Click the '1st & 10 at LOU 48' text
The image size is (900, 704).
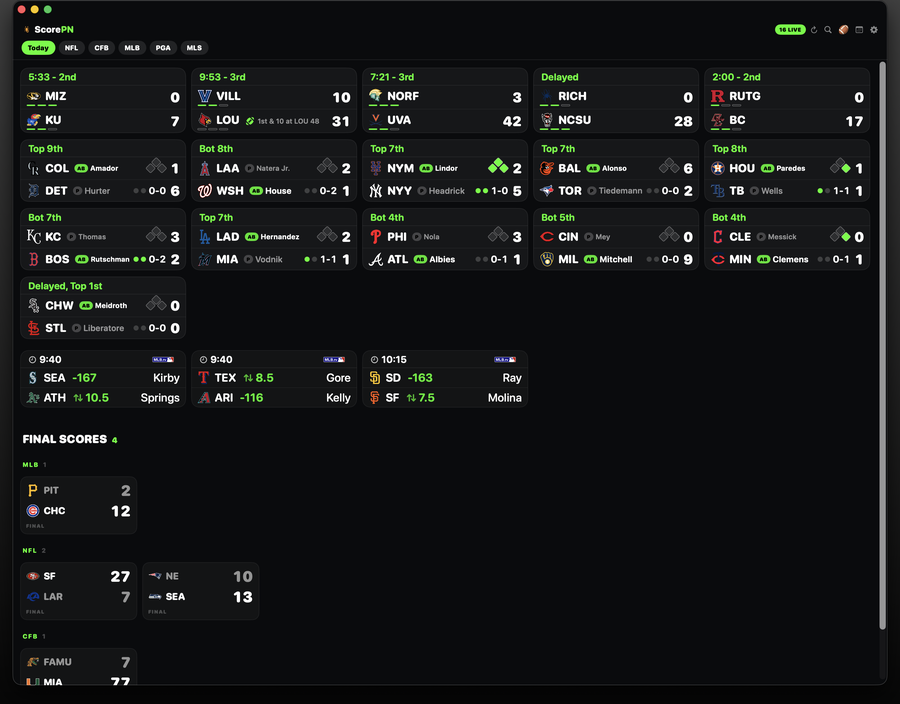[x=288, y=121]
